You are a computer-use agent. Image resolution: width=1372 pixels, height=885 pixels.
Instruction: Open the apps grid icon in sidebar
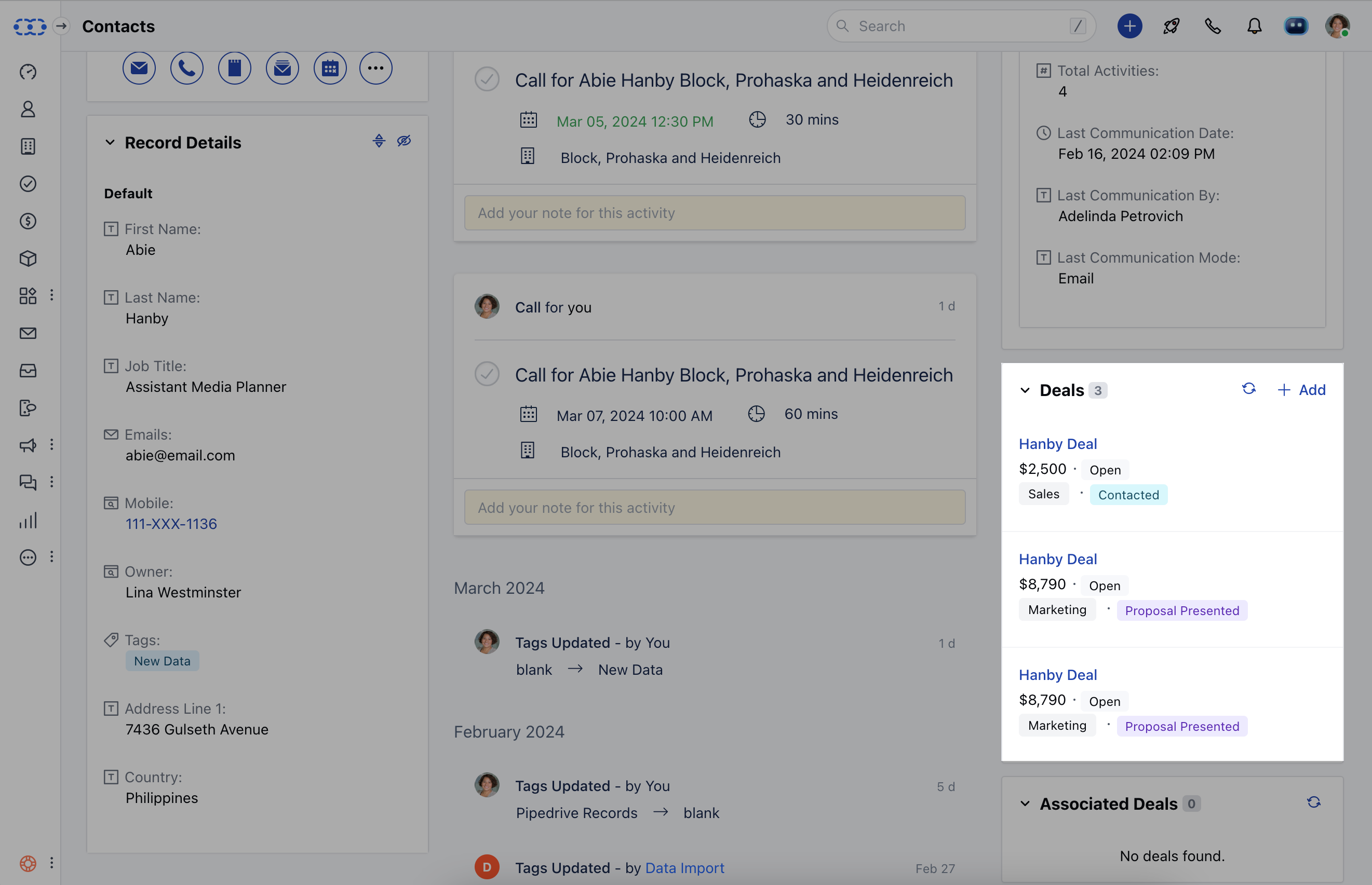click(28, 296)
